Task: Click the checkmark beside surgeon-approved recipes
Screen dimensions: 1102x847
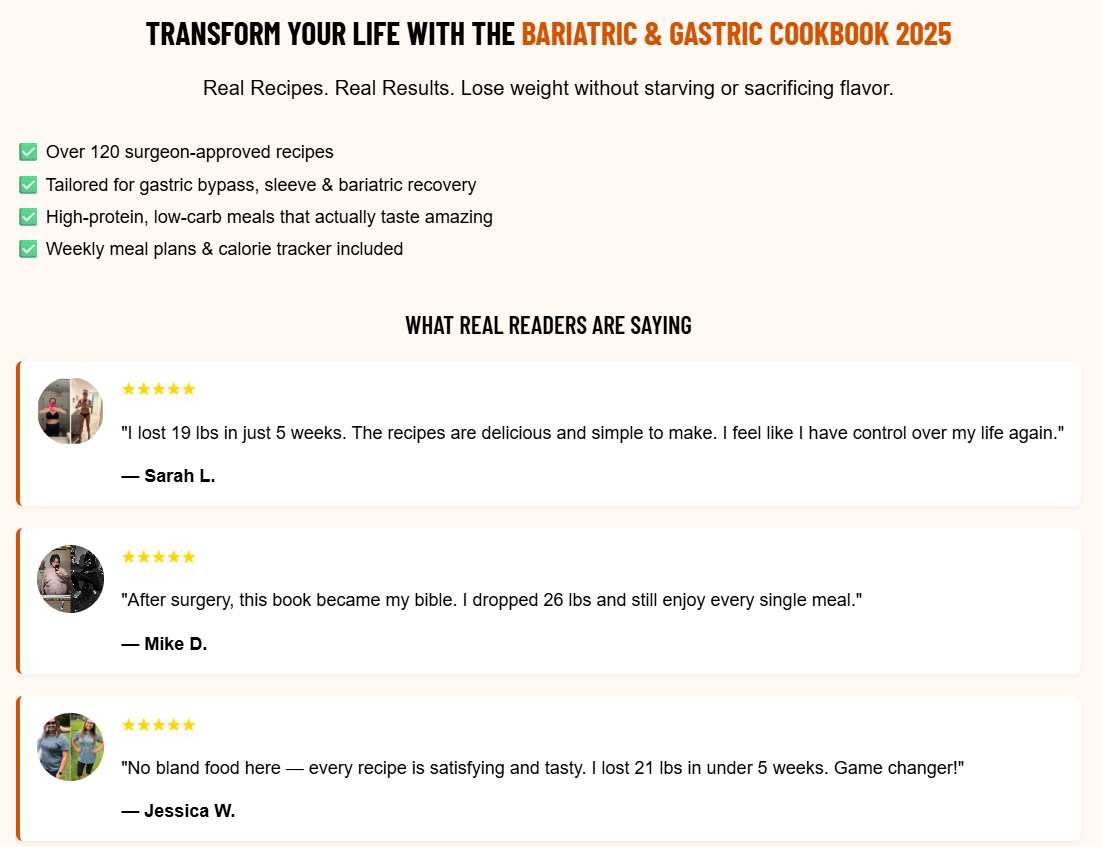Action: coord(28,152)
